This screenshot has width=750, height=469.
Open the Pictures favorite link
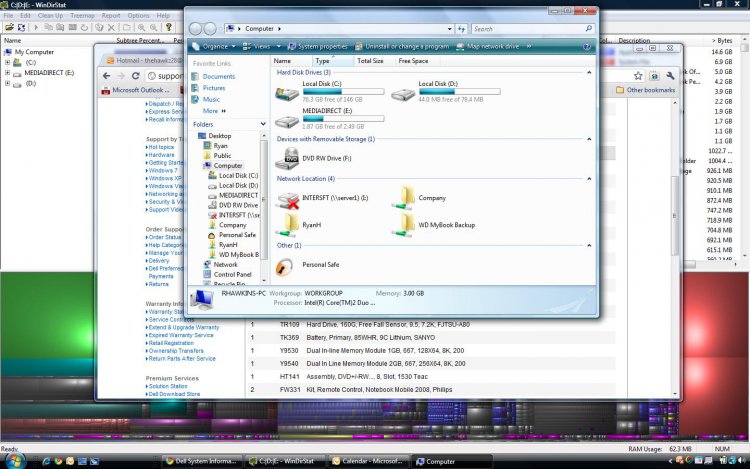213,88
